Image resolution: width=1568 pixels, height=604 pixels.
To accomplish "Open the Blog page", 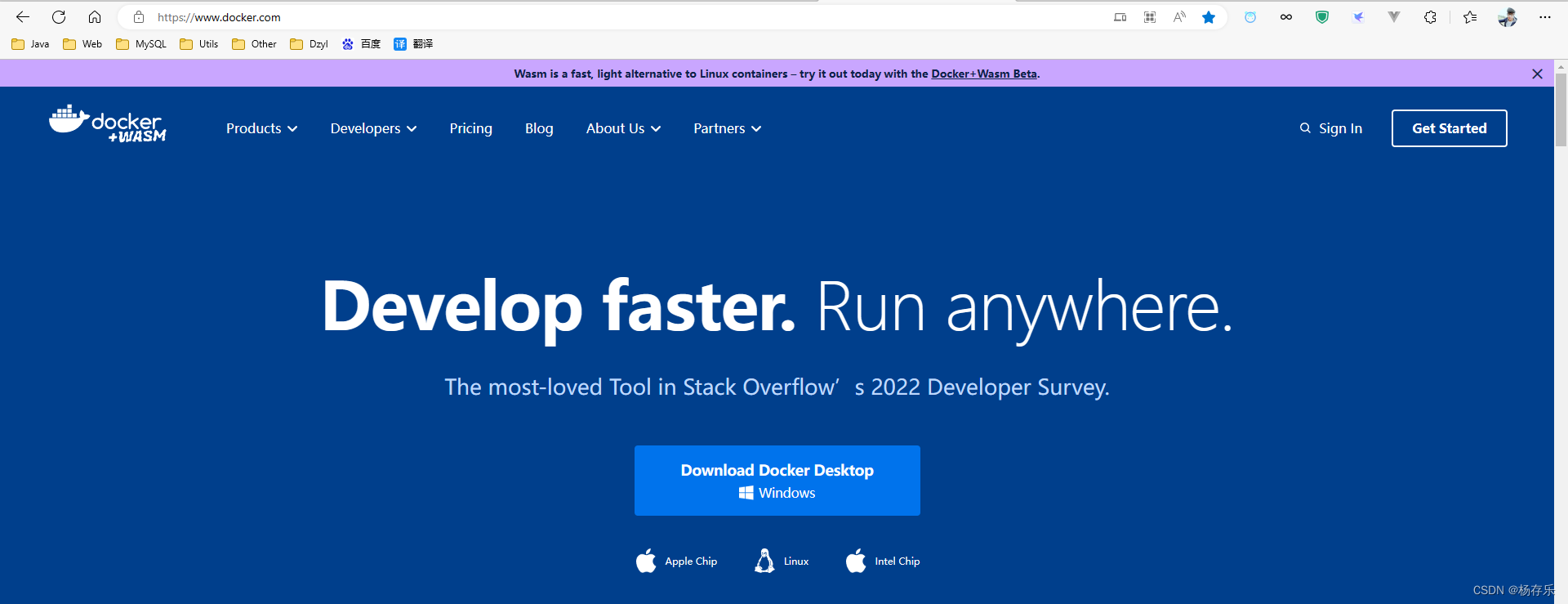I will pos(539,128).
